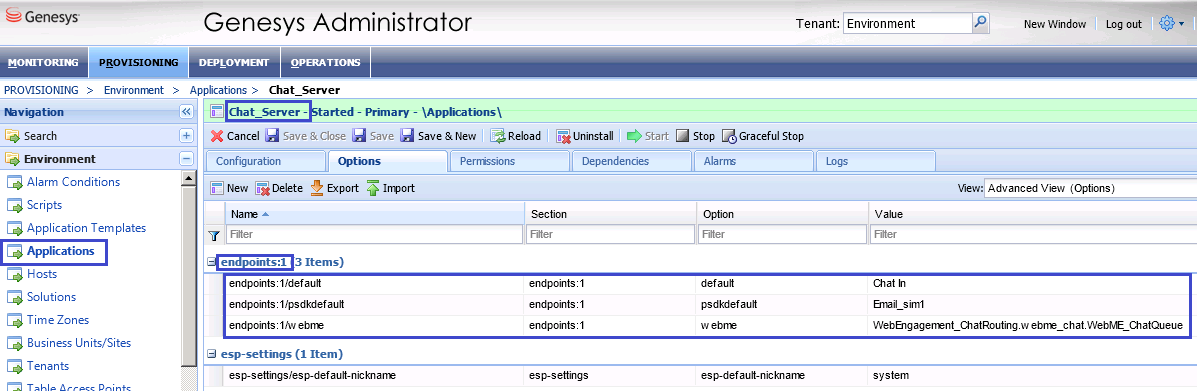Screen dimensions: 1197x391
Task: Click the Option column header
Action: 782,214
